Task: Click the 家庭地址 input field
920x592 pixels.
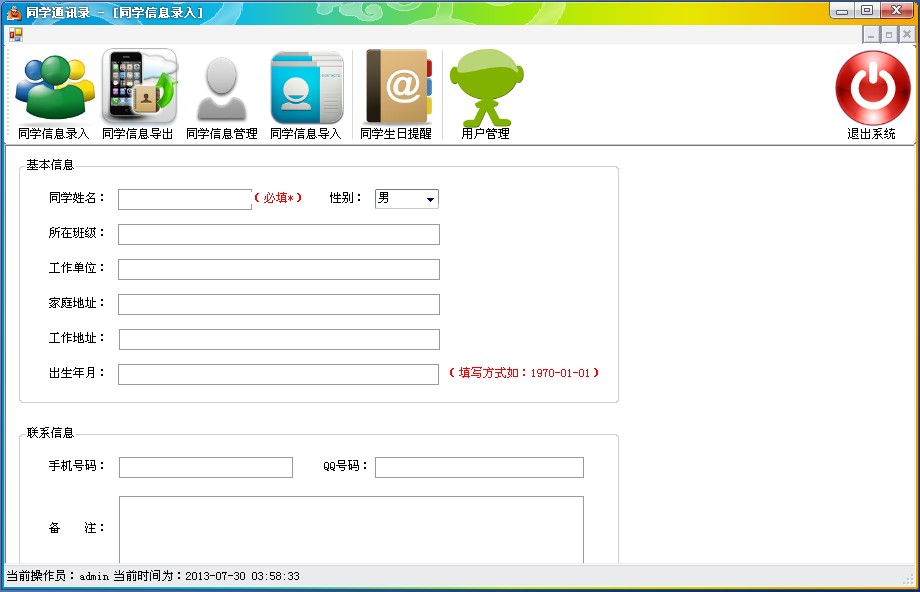Action: coord(279,305)
